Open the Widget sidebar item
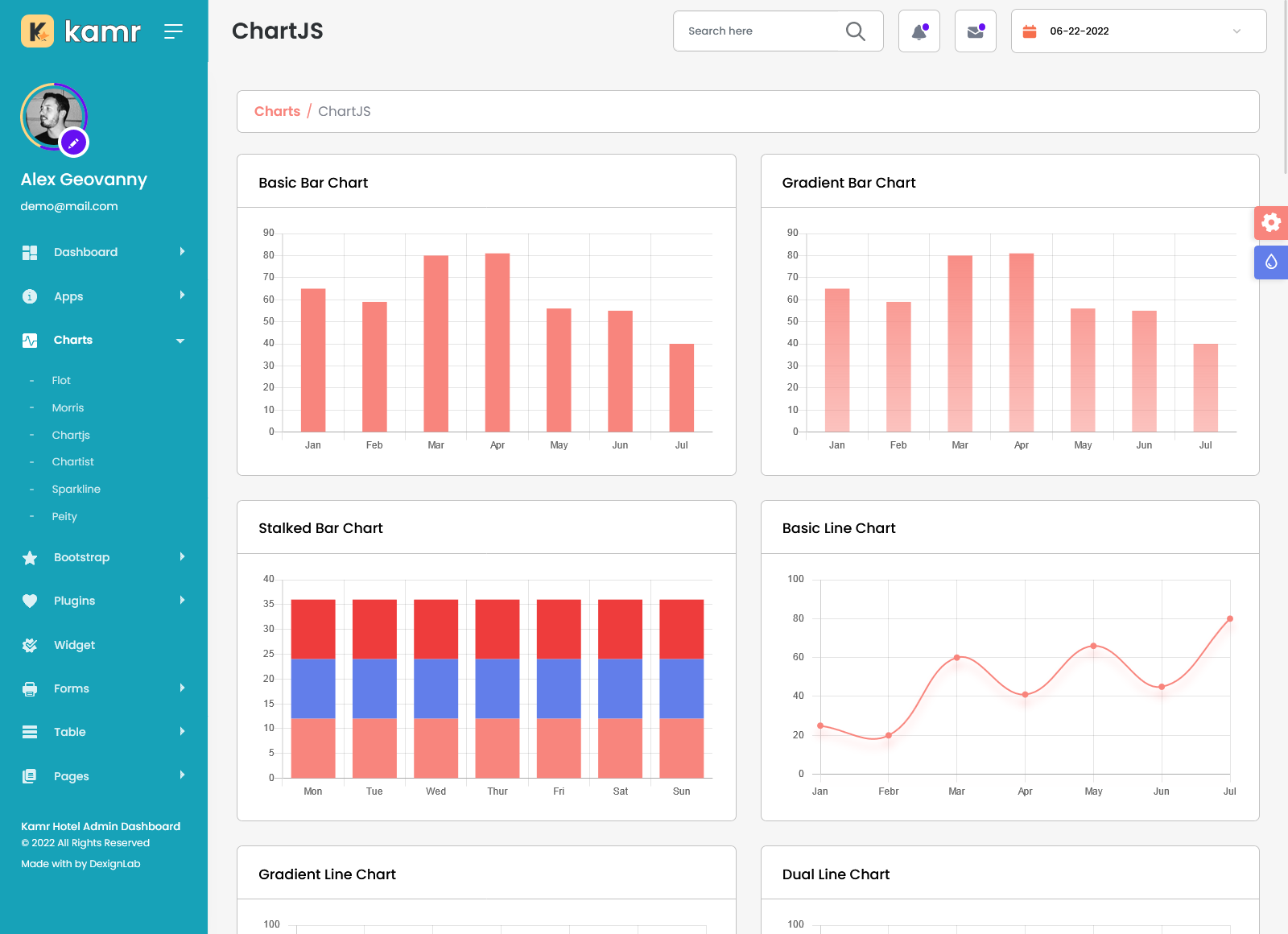Viewport: 1288px width, 934px height. (74, 645)
